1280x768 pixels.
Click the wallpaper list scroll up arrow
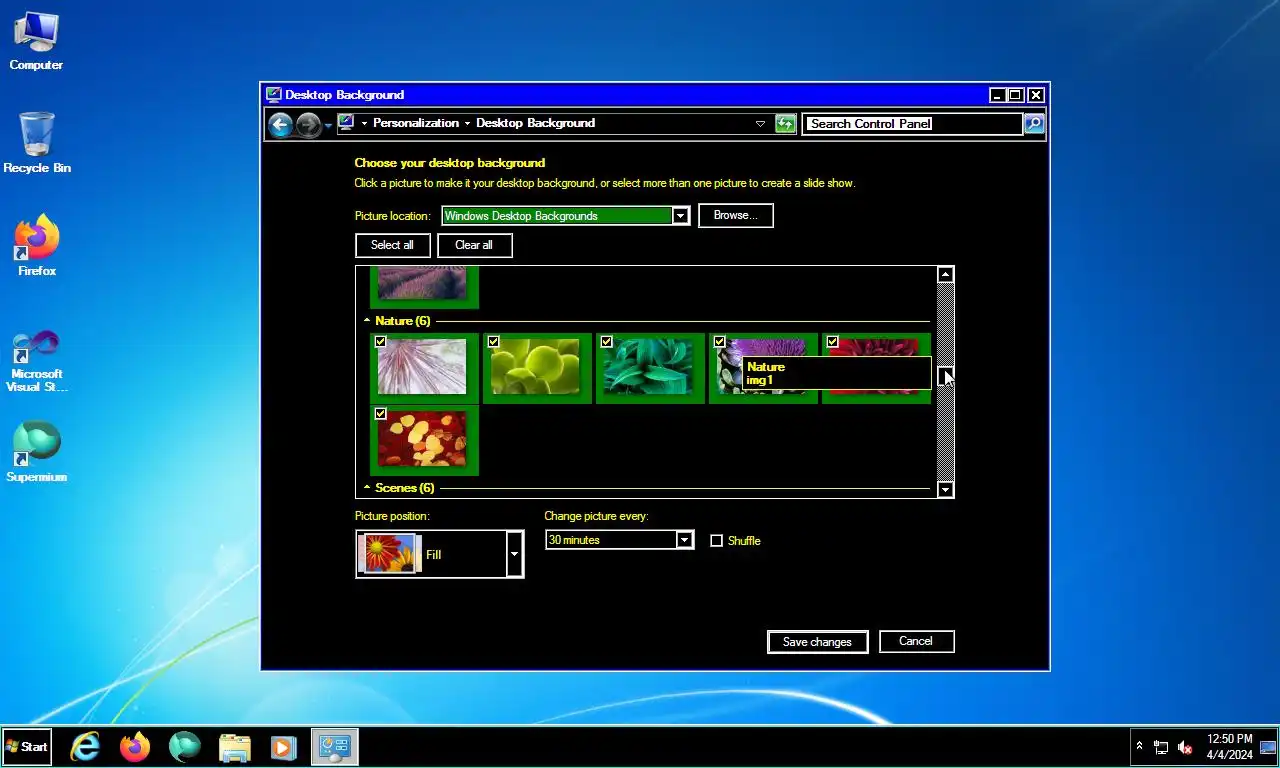(x=945, y=274)
